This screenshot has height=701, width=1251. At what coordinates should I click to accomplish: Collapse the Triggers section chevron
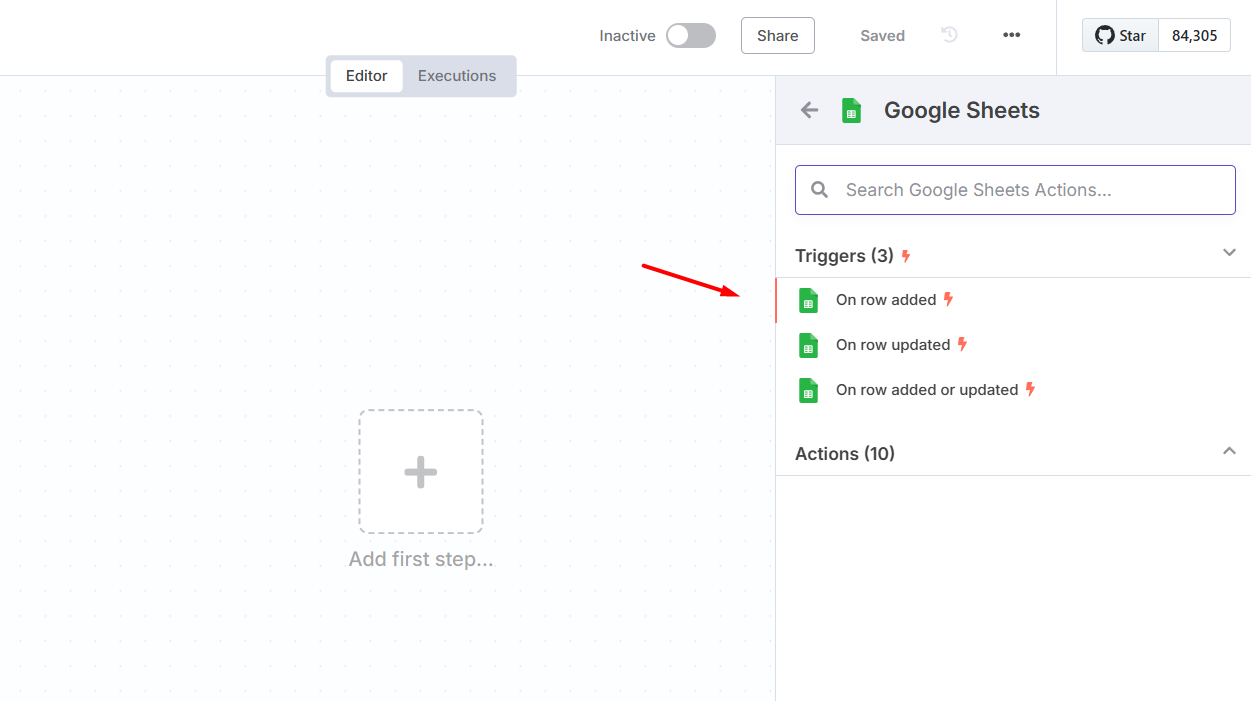(1229, 253)
